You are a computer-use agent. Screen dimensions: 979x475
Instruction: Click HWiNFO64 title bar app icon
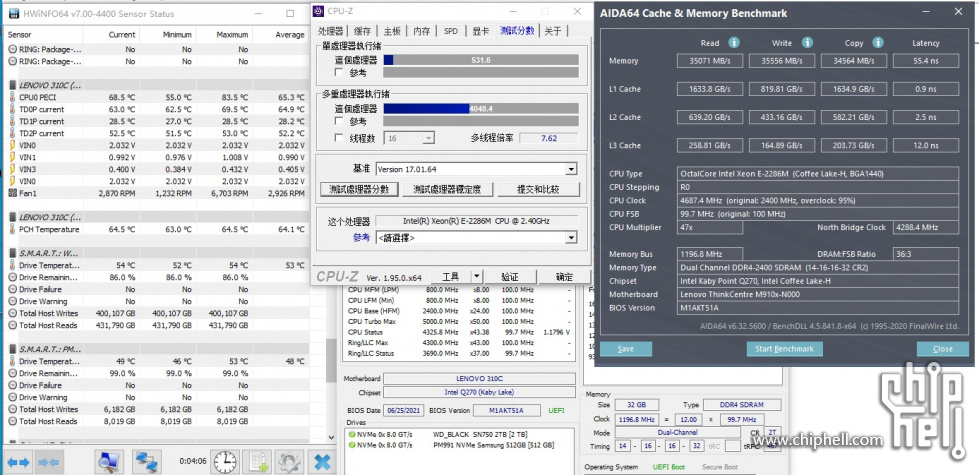pyautogui.click(x=13, y=14)
